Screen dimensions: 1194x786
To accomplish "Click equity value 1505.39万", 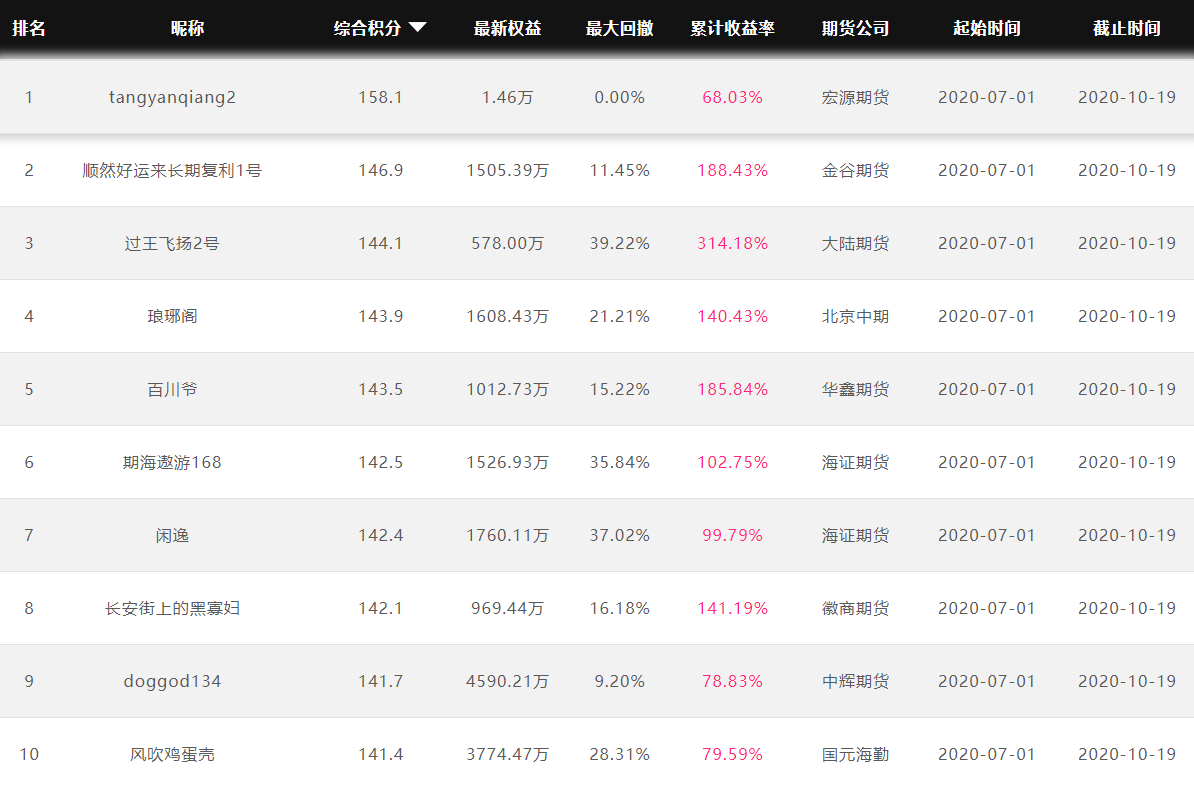I will [x=507, y=171].
